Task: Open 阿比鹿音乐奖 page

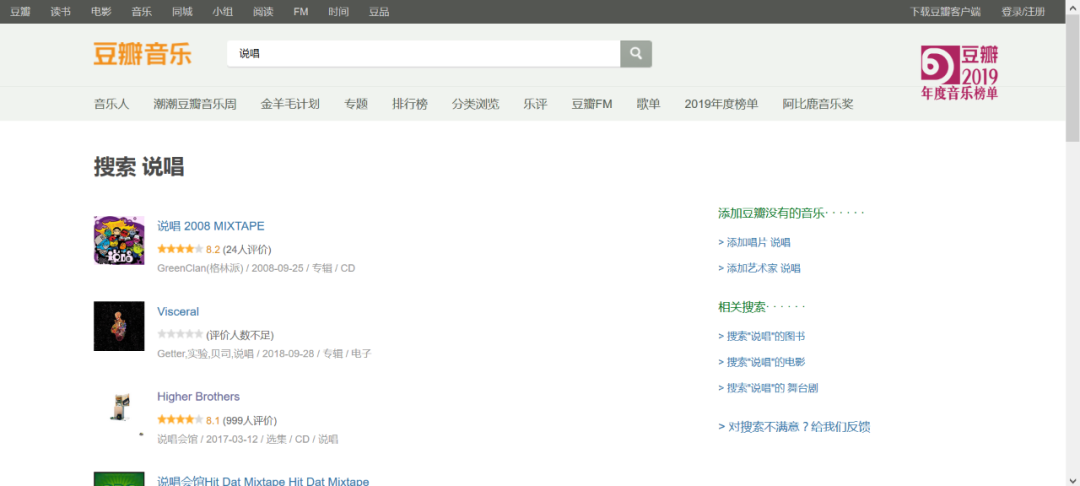Action: [x=818, y=104]
